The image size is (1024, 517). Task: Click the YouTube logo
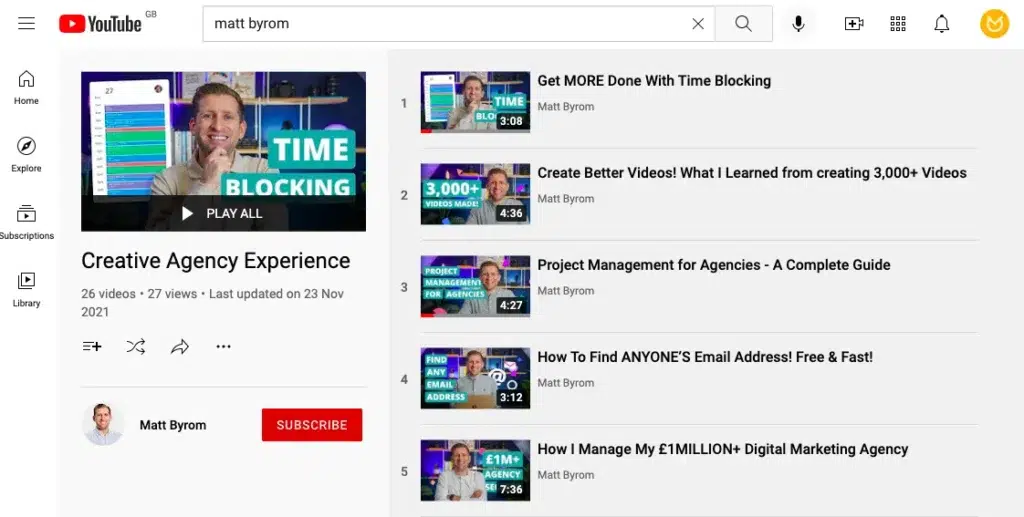click(100, 24)
